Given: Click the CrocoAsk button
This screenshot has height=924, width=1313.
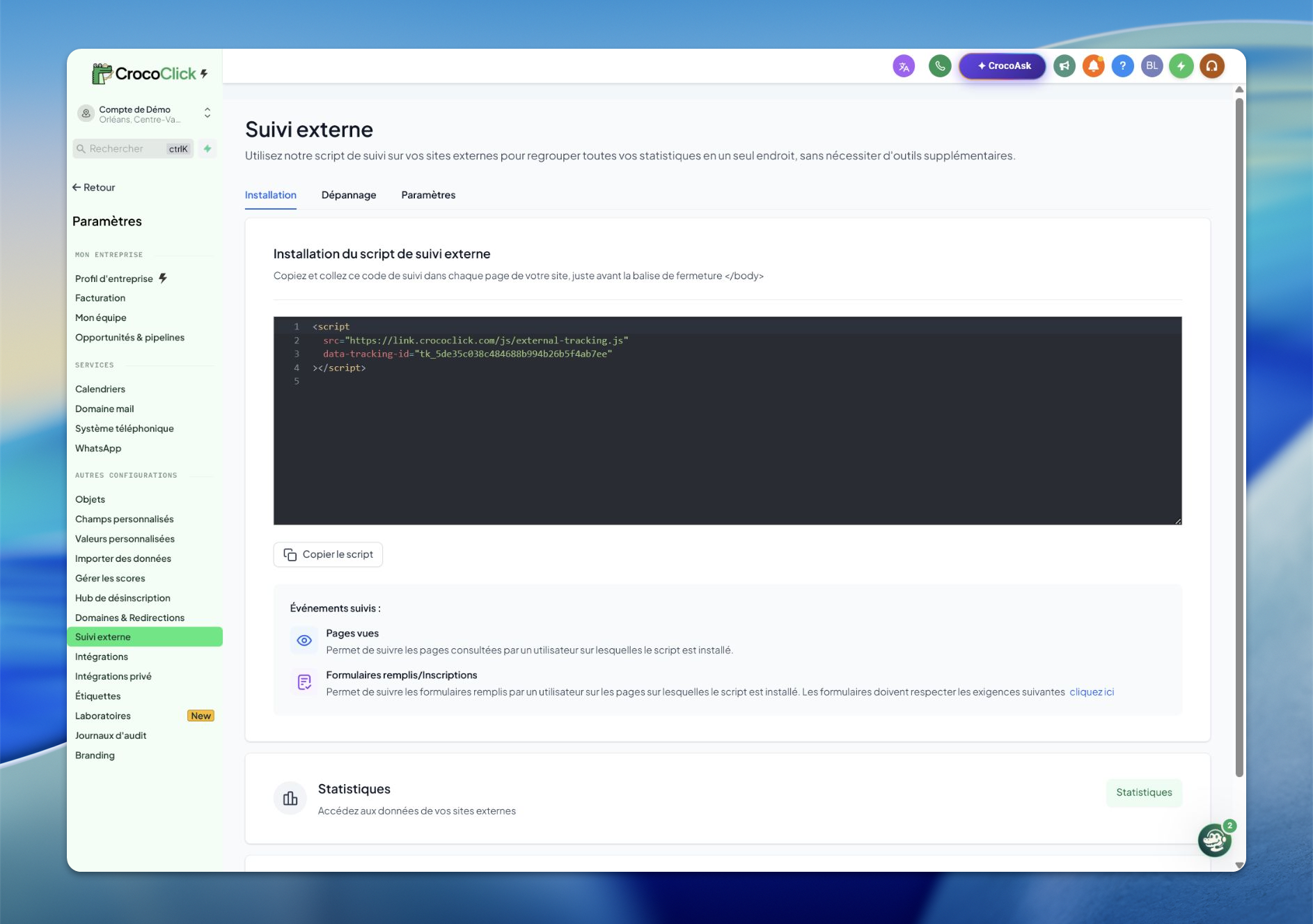Looking at the screenshot, I should 1003,66.
